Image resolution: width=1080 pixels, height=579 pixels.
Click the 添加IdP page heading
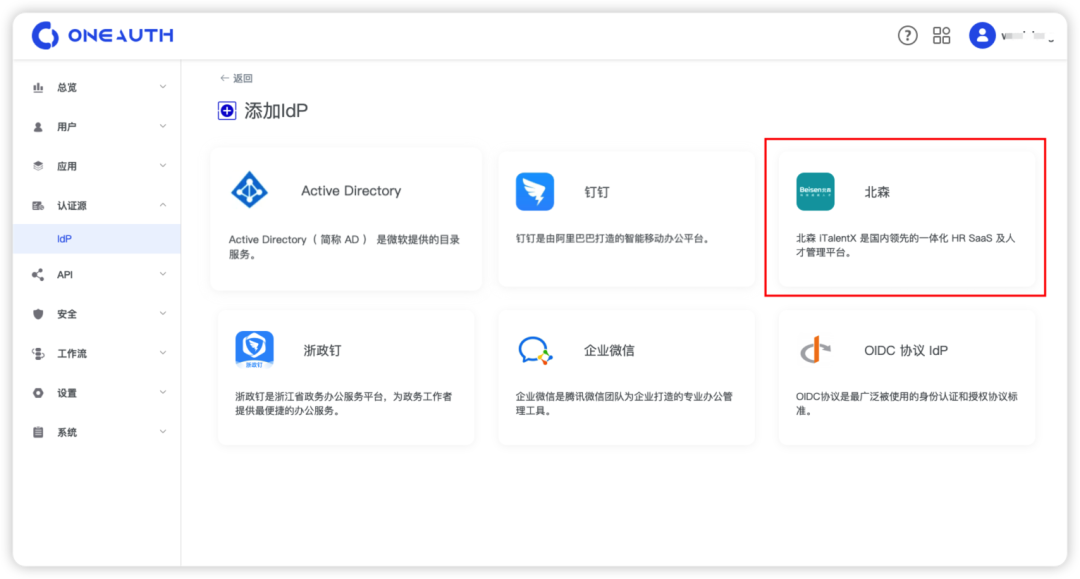pos(276,111)
